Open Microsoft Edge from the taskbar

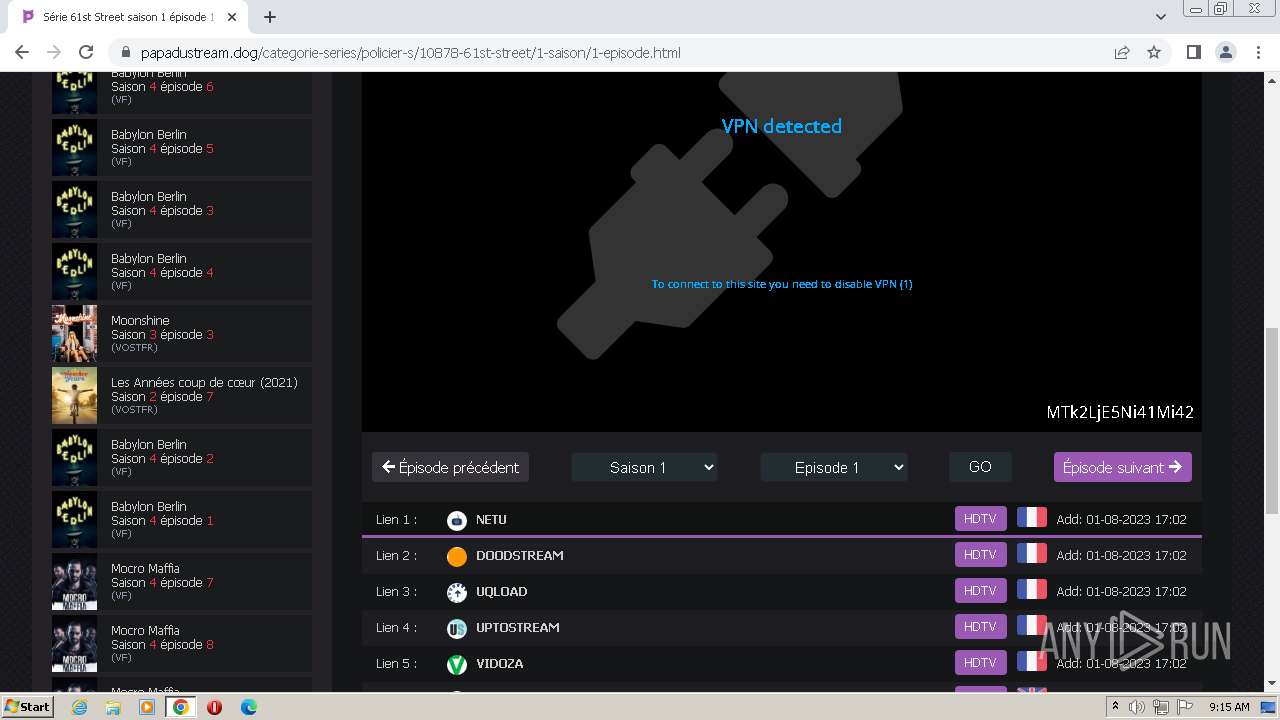pyautogui.click(x=249, y=707)
